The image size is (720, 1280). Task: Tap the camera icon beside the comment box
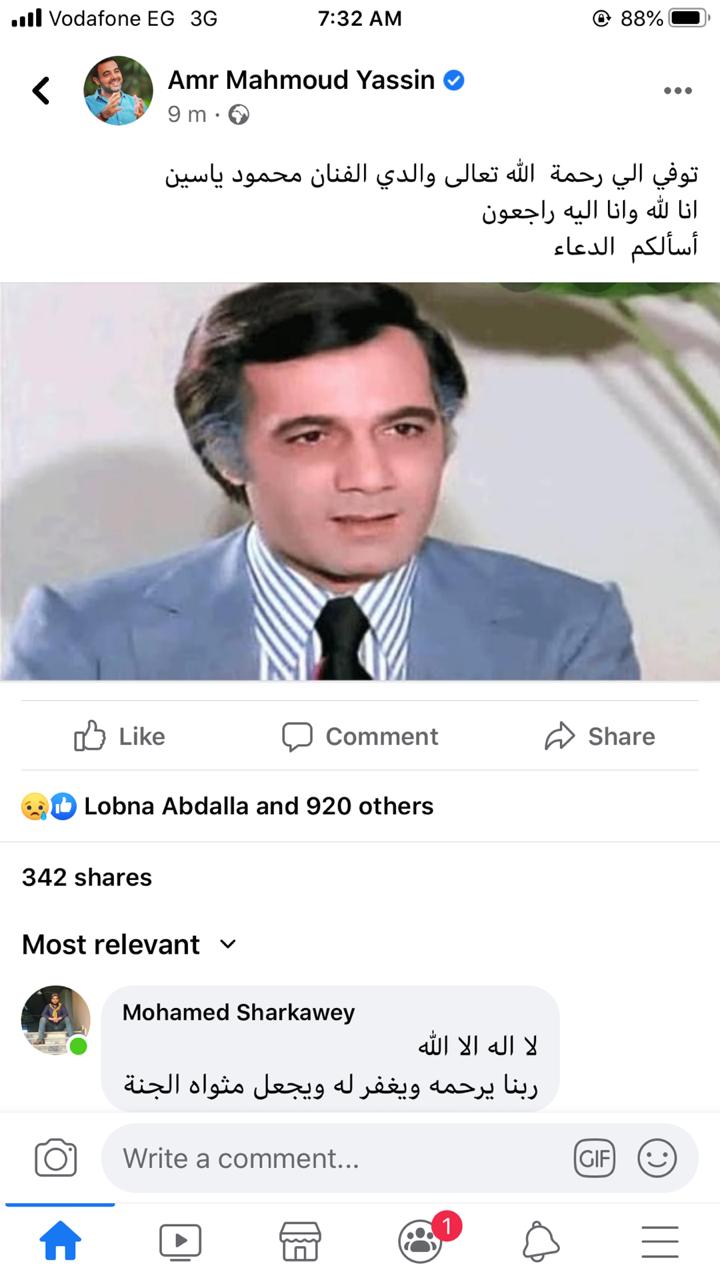pos(56,1158)
